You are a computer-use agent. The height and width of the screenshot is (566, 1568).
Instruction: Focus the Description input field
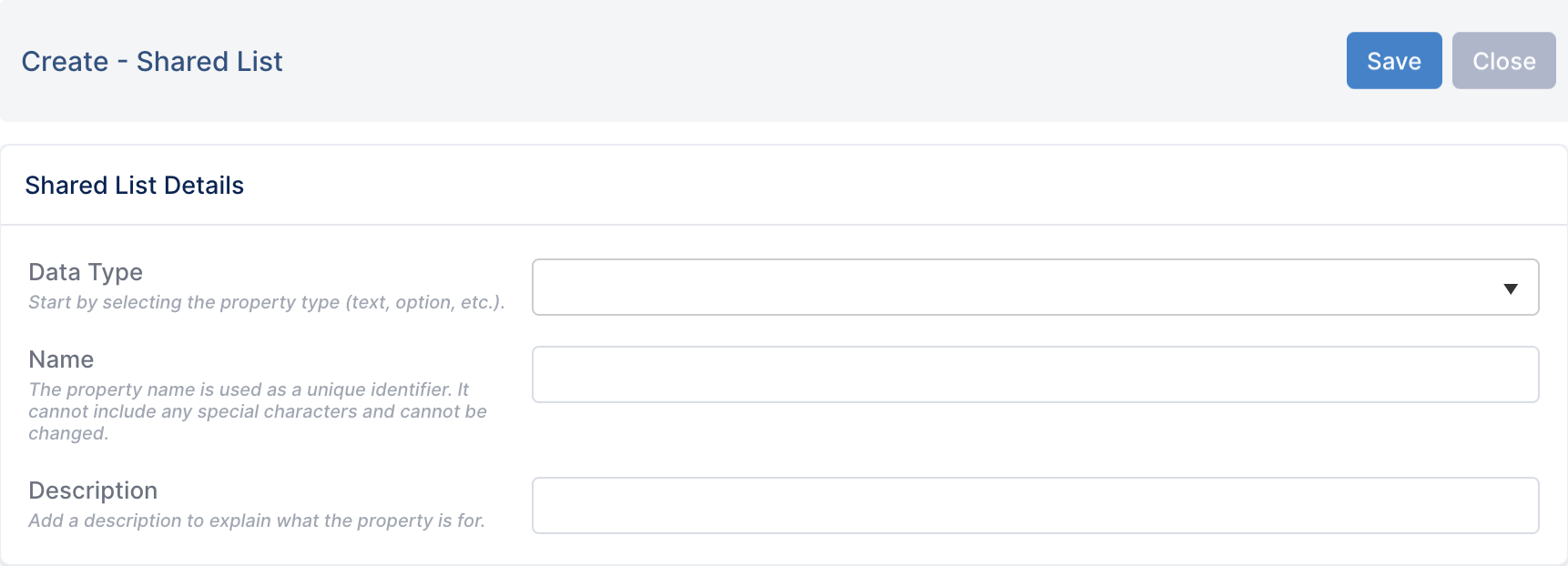(1035, 506)
